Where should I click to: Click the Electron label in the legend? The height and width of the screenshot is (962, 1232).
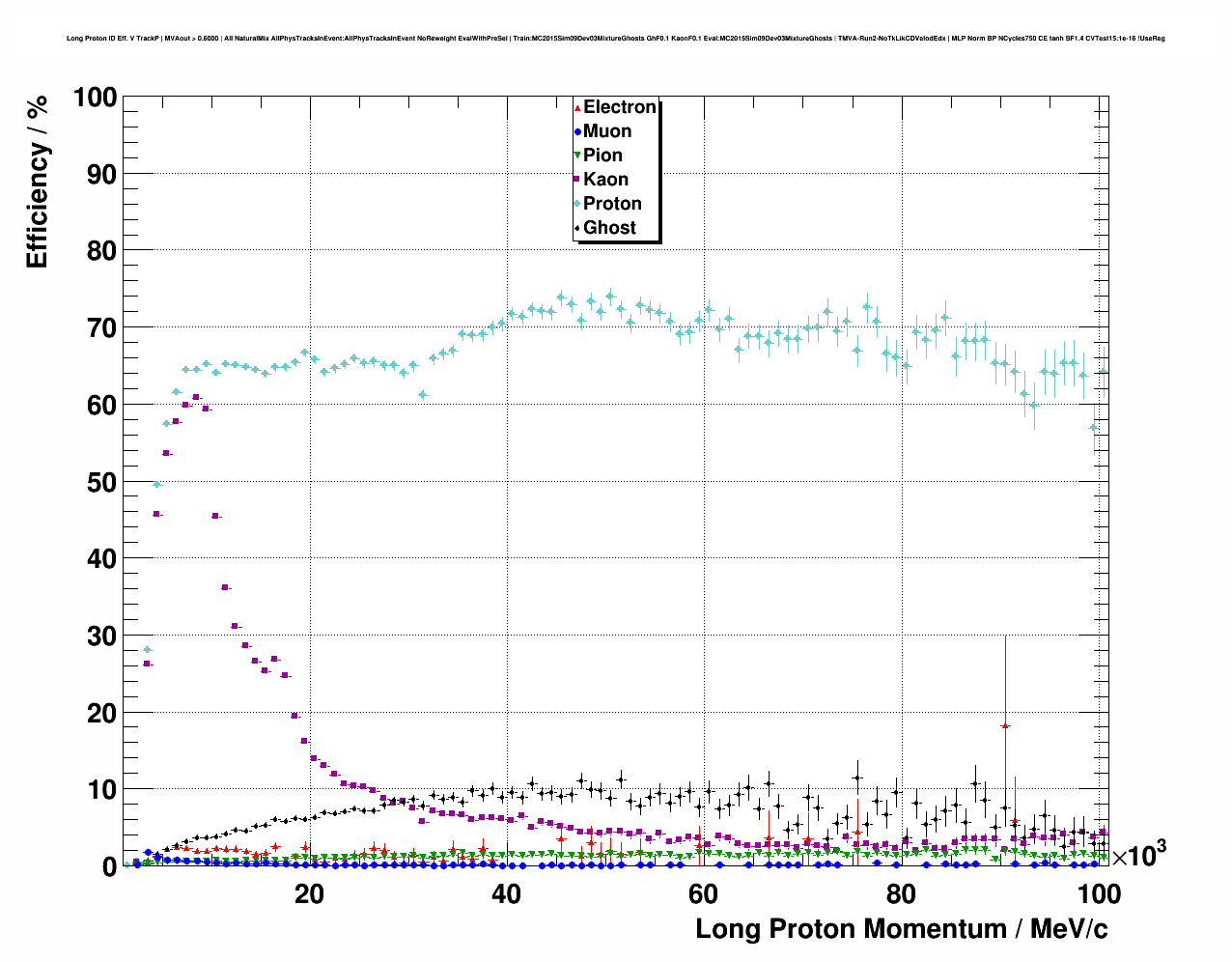click(x=620, y=107)
